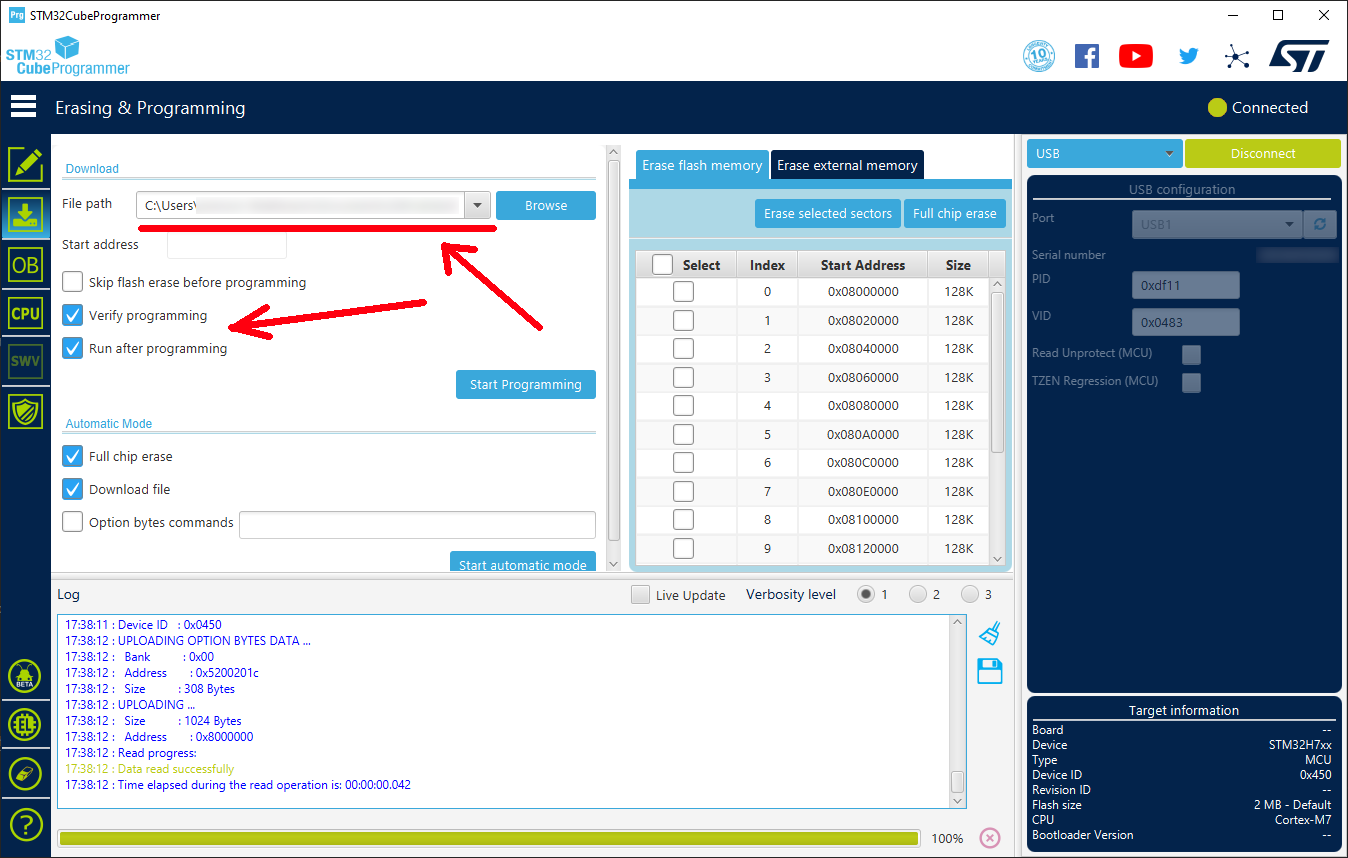This screenshot has height=858, width=1348.
Task: Click Full chip erase button
Action: coord(955,213)
